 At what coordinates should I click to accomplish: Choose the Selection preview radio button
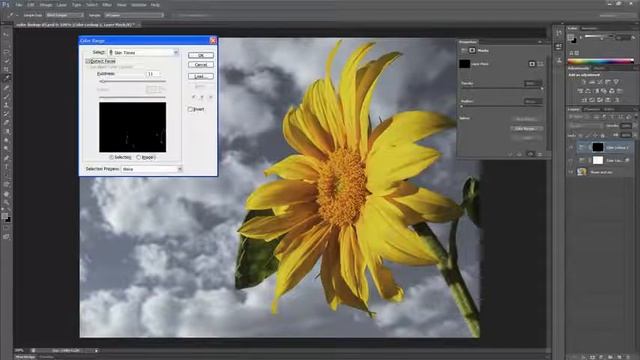tap(111, 157)
